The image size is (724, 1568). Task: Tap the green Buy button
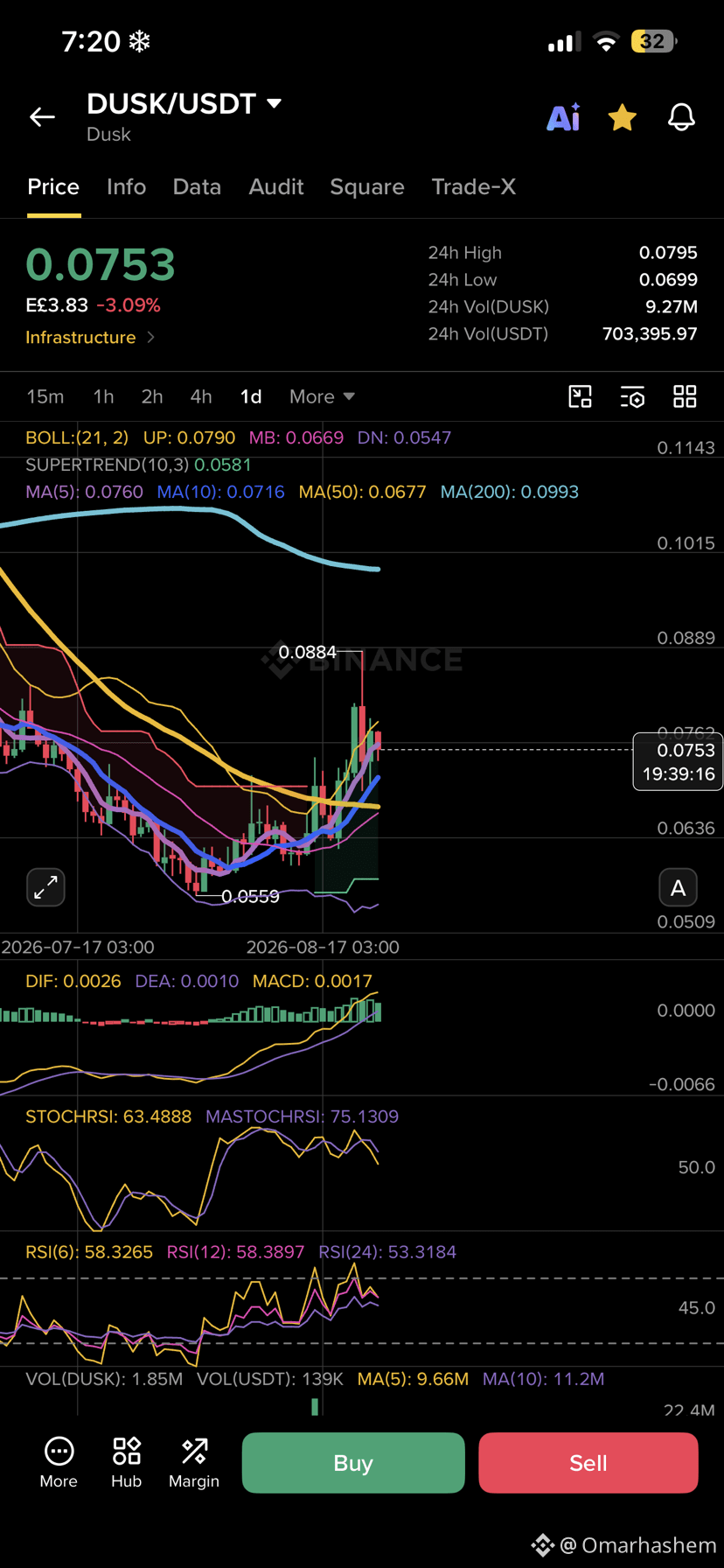pos(353,1463)
